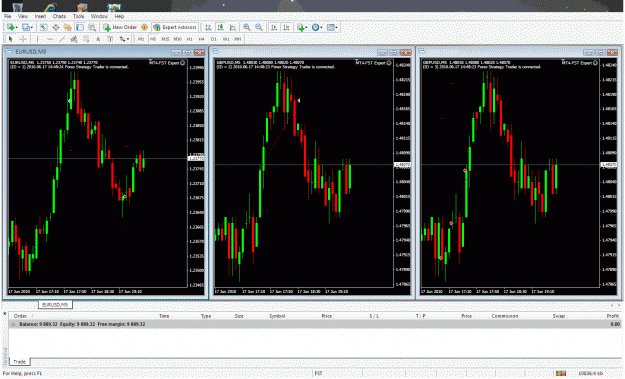Switch to the M1 timeframe
This screenshot has width=625, height=379.
(141, 39)
